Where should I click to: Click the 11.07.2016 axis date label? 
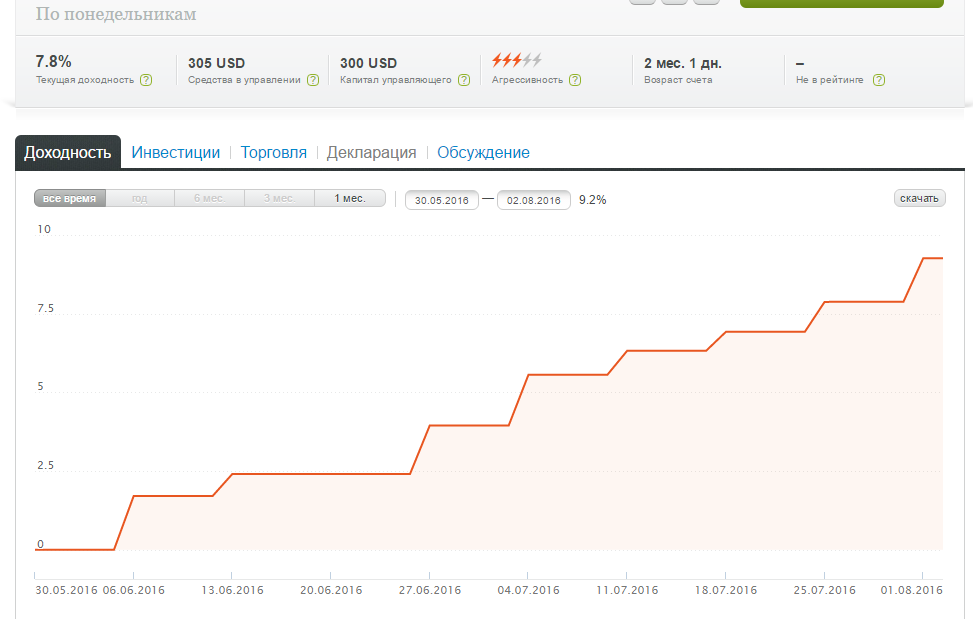[627, 590]
